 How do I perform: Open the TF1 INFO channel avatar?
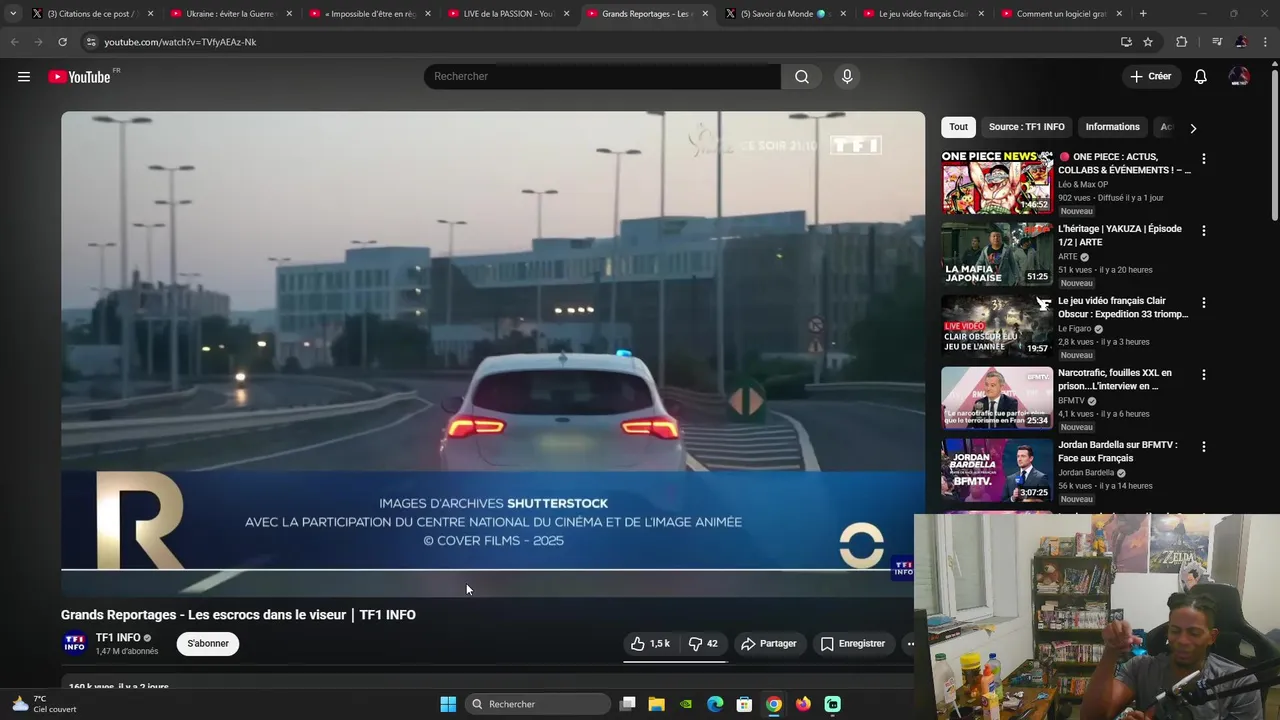75,643
